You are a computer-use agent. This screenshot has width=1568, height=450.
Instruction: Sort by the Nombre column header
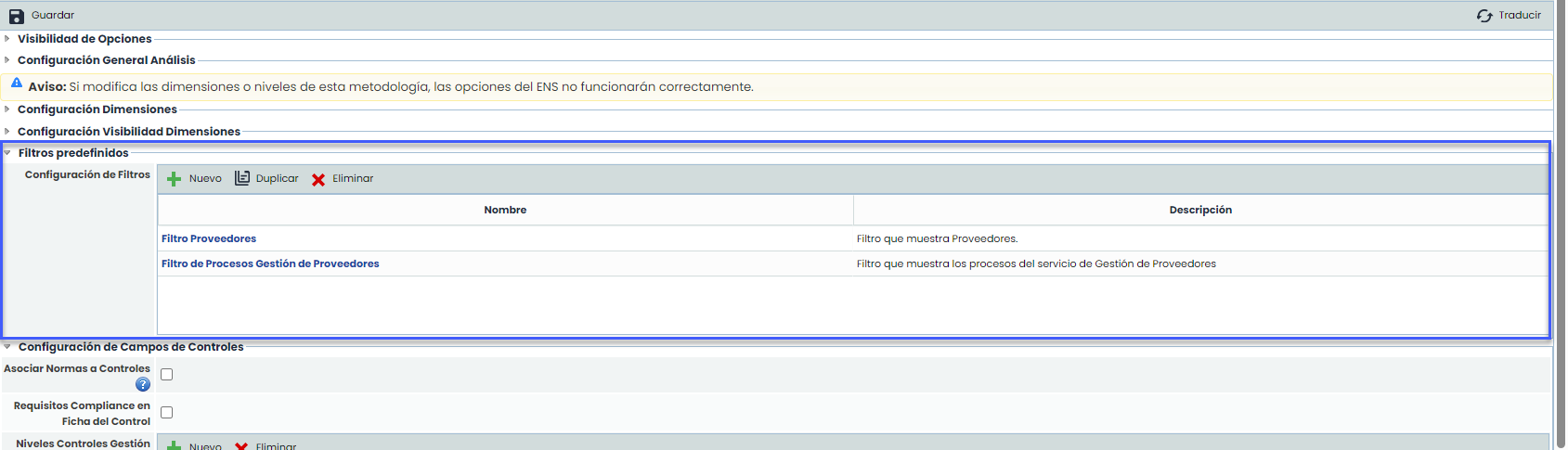505,210
